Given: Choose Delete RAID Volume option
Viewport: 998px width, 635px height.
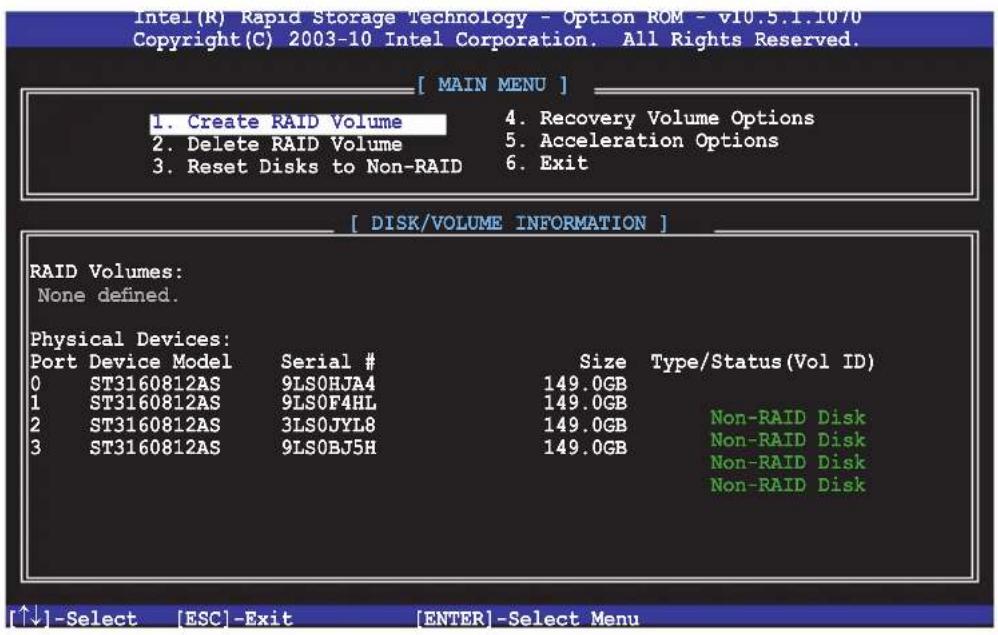Looking at the screenshot, I should (277, 144).
